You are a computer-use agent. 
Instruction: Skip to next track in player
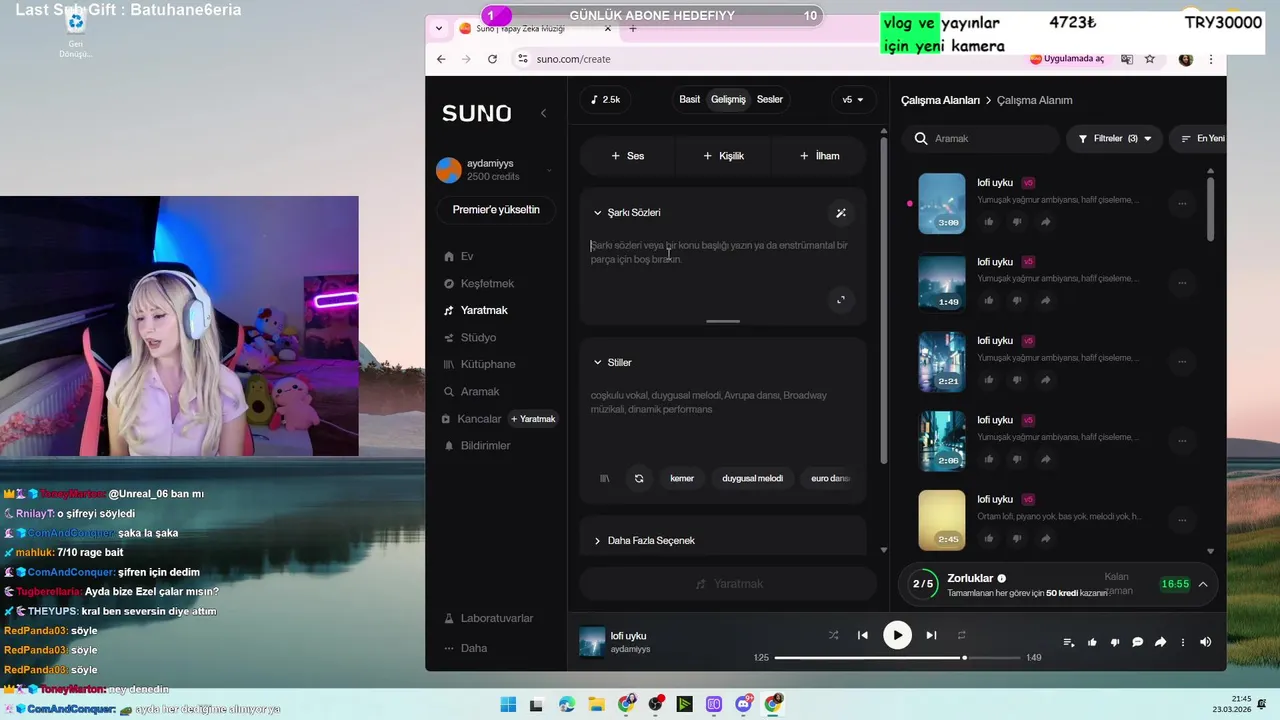[x=931, y=635]
